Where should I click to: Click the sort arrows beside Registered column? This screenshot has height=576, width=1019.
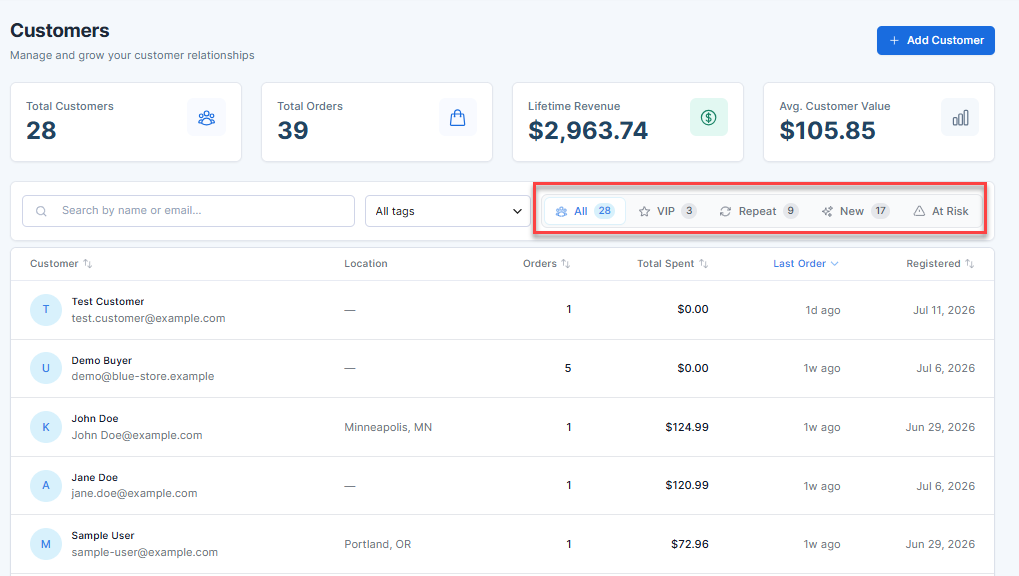point(970,263)
